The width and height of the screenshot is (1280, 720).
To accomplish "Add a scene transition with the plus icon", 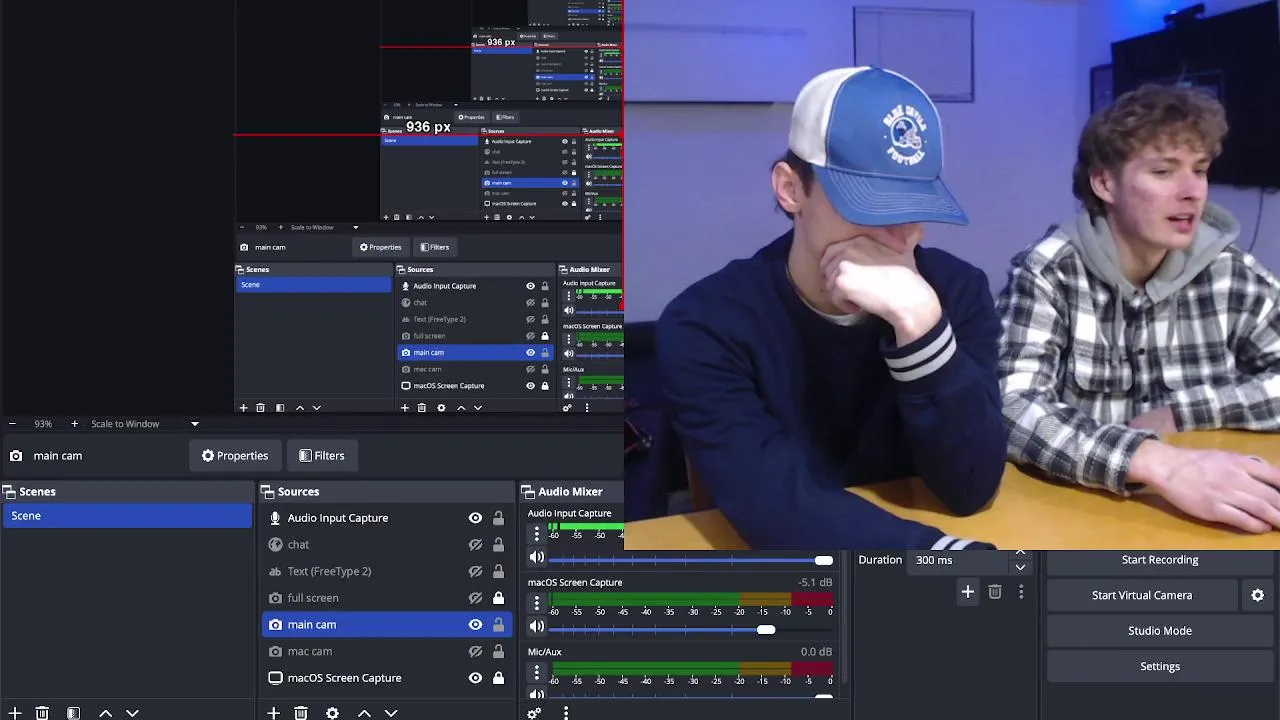I will 967,592.
